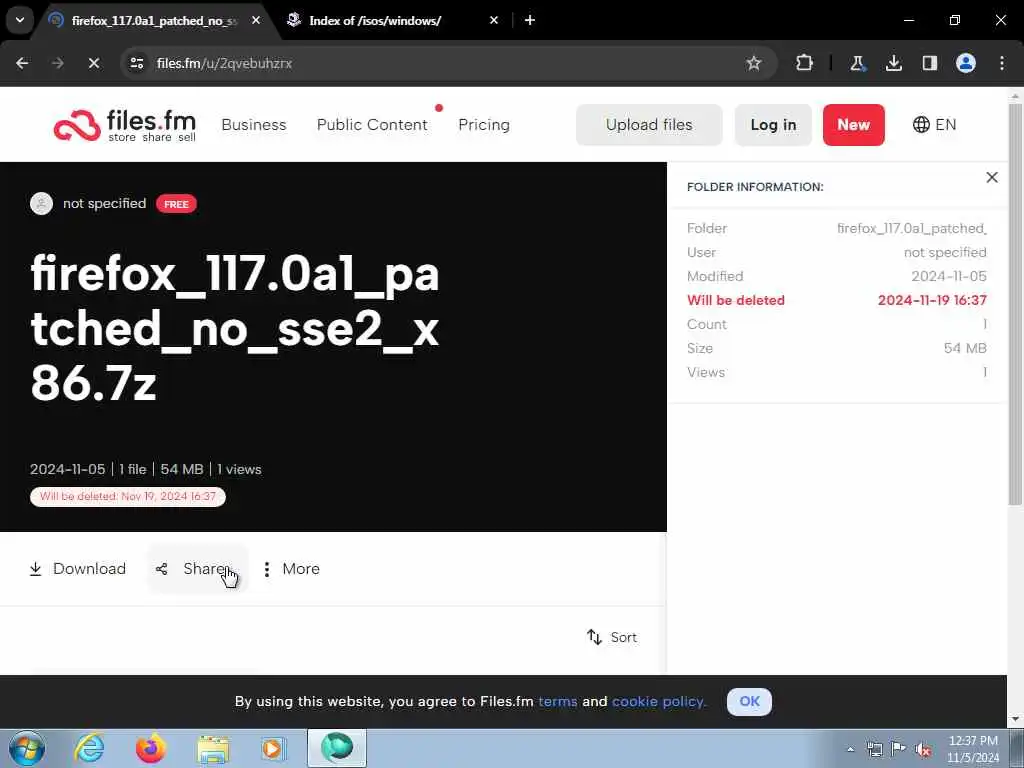Open the Chrome three-dot menu

coord(1002,63)
